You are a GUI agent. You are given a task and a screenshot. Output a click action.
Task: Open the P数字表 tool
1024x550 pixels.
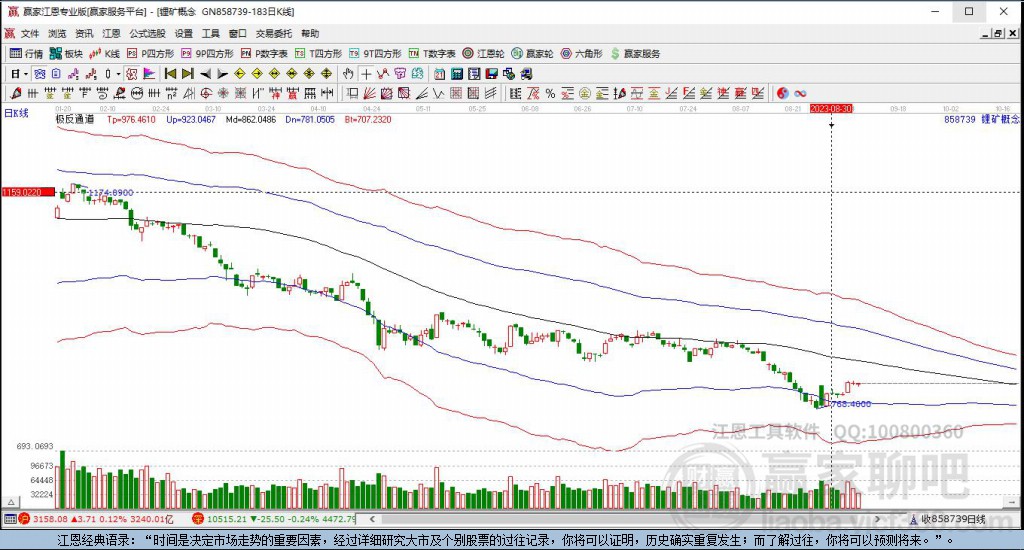(264, 54)
